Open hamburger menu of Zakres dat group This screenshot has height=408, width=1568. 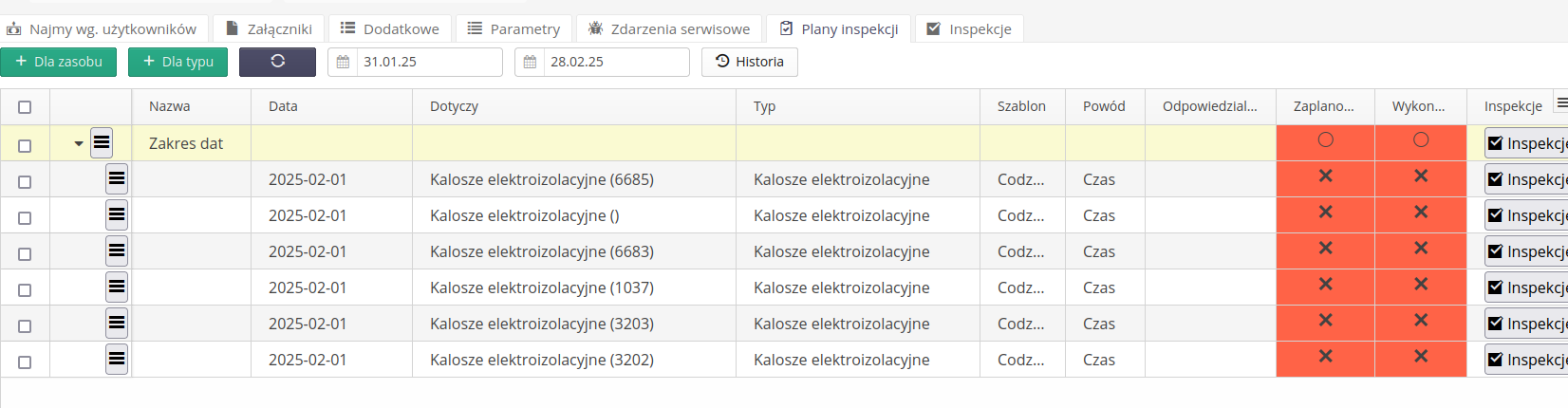tap(102, 143)
